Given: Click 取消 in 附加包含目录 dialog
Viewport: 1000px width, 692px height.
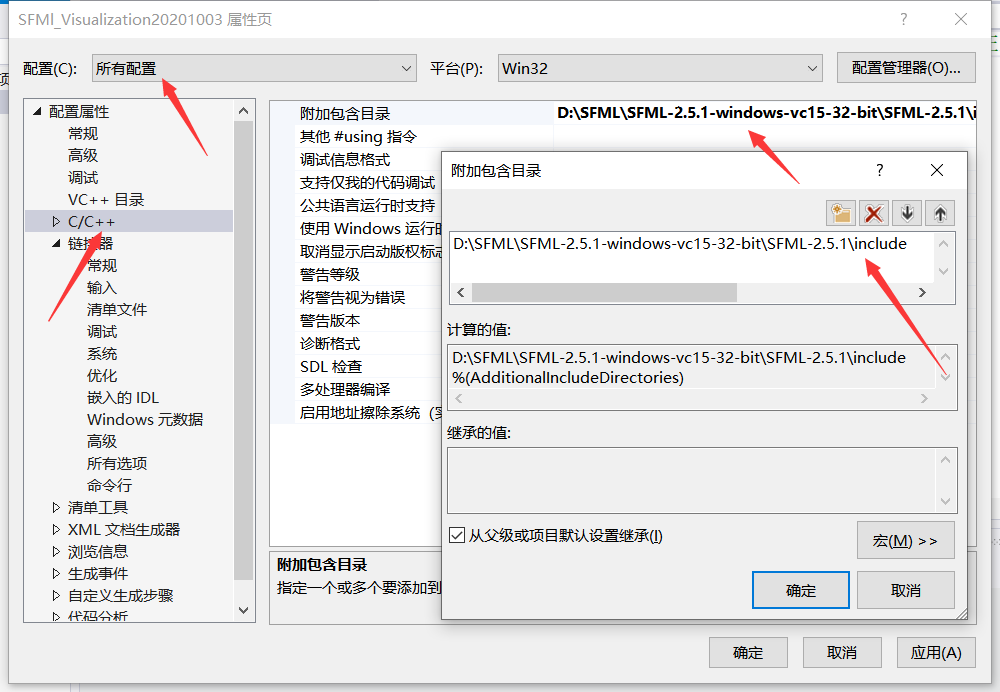Looking at the screenshot, I should click(906, 590).
